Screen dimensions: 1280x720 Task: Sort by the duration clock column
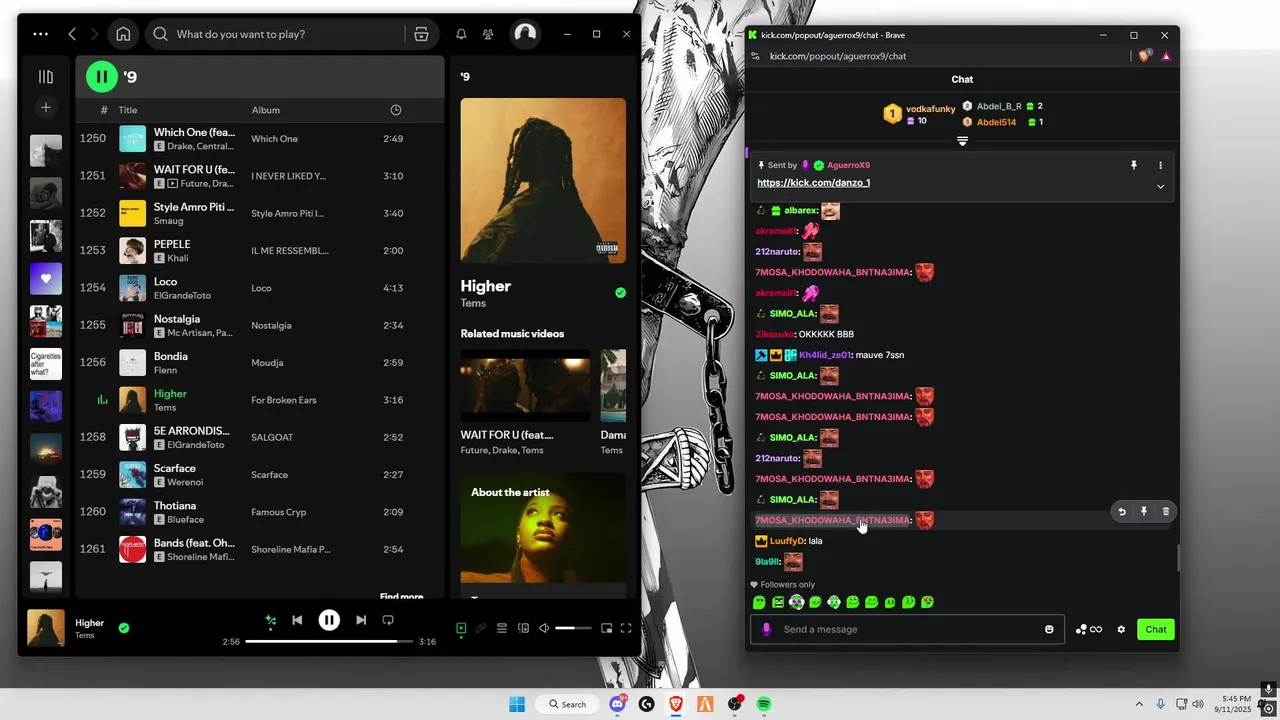(x=396, y=110)
